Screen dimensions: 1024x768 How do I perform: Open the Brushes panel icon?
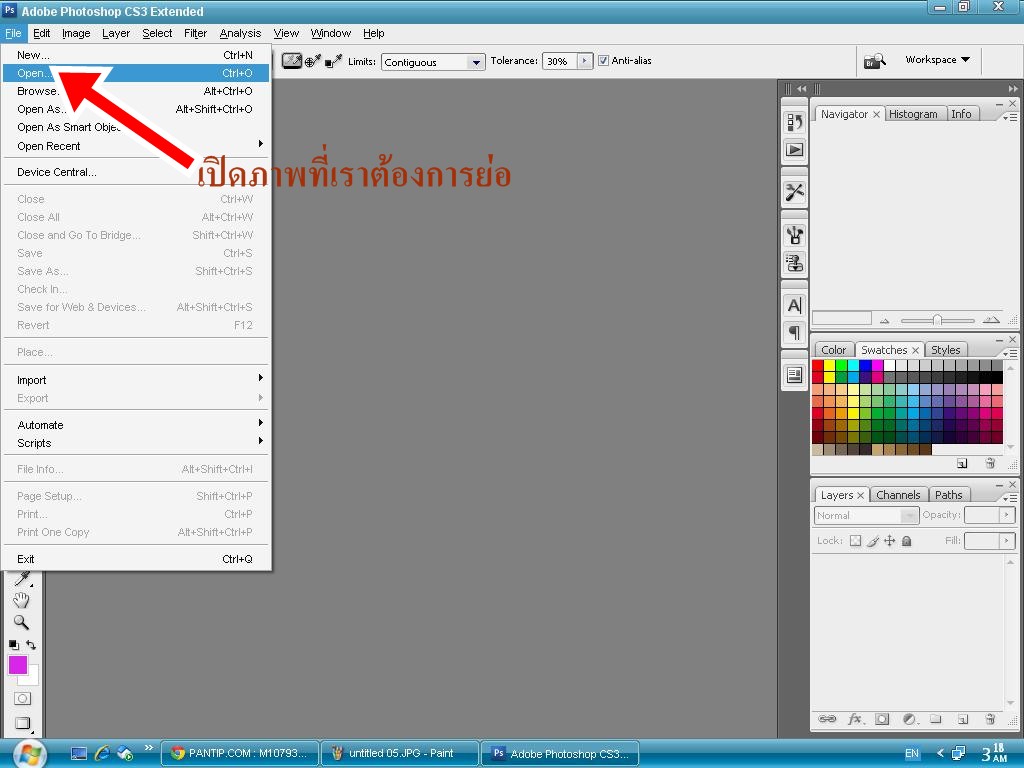(x=795, y=235)
